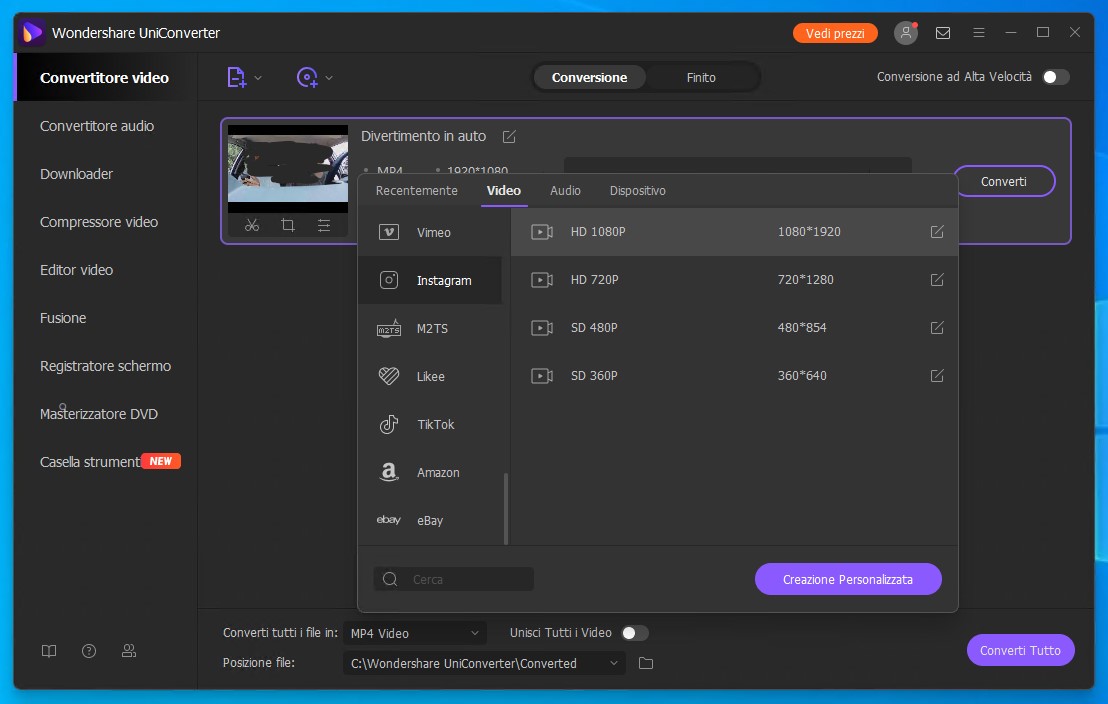Toggle Conversione ad Alta Velocità switch

click(1056, 77)
